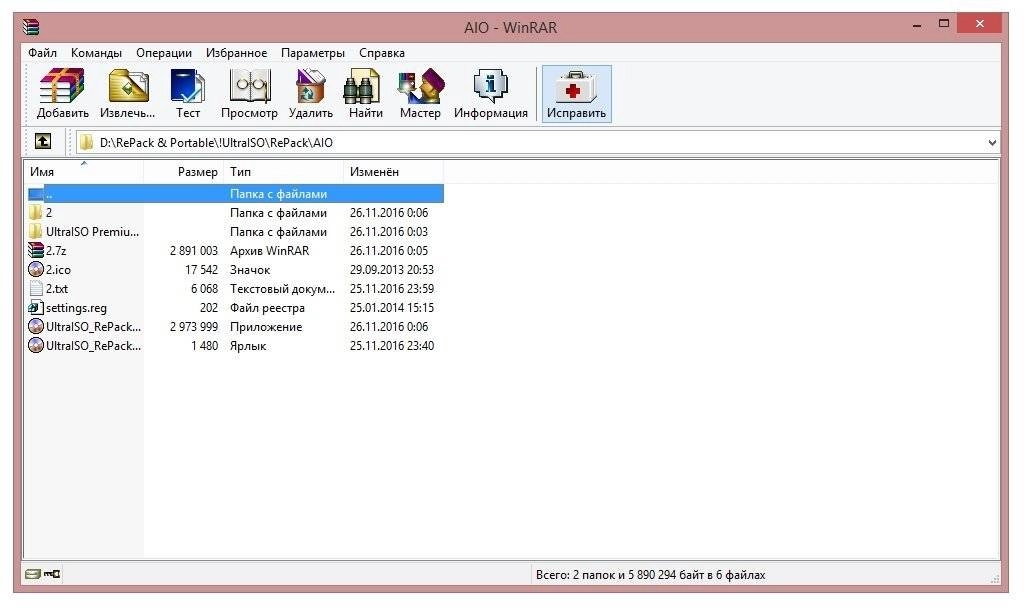Click the type text 'Текстовый докум...'
Image resolution: width=1026 pixels, height=612 pixels.
[283, 289]
